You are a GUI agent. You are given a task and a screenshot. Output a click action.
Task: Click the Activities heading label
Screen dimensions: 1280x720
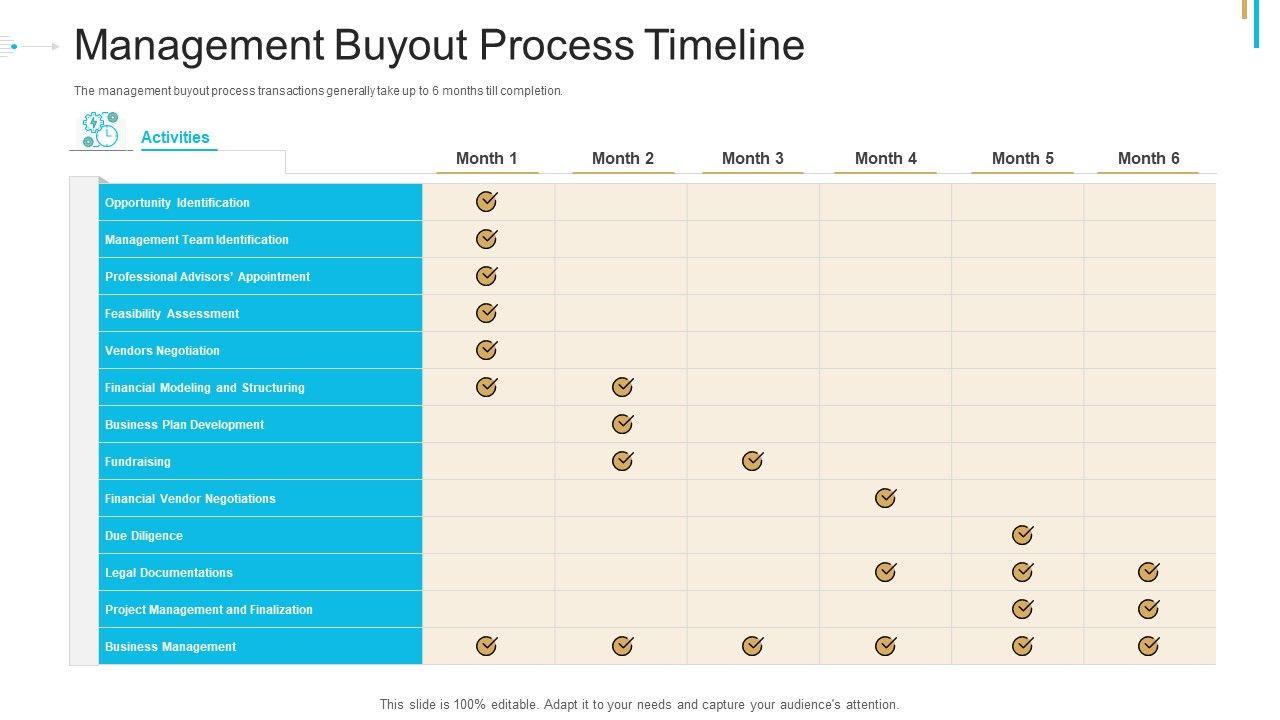coord(175,138)
